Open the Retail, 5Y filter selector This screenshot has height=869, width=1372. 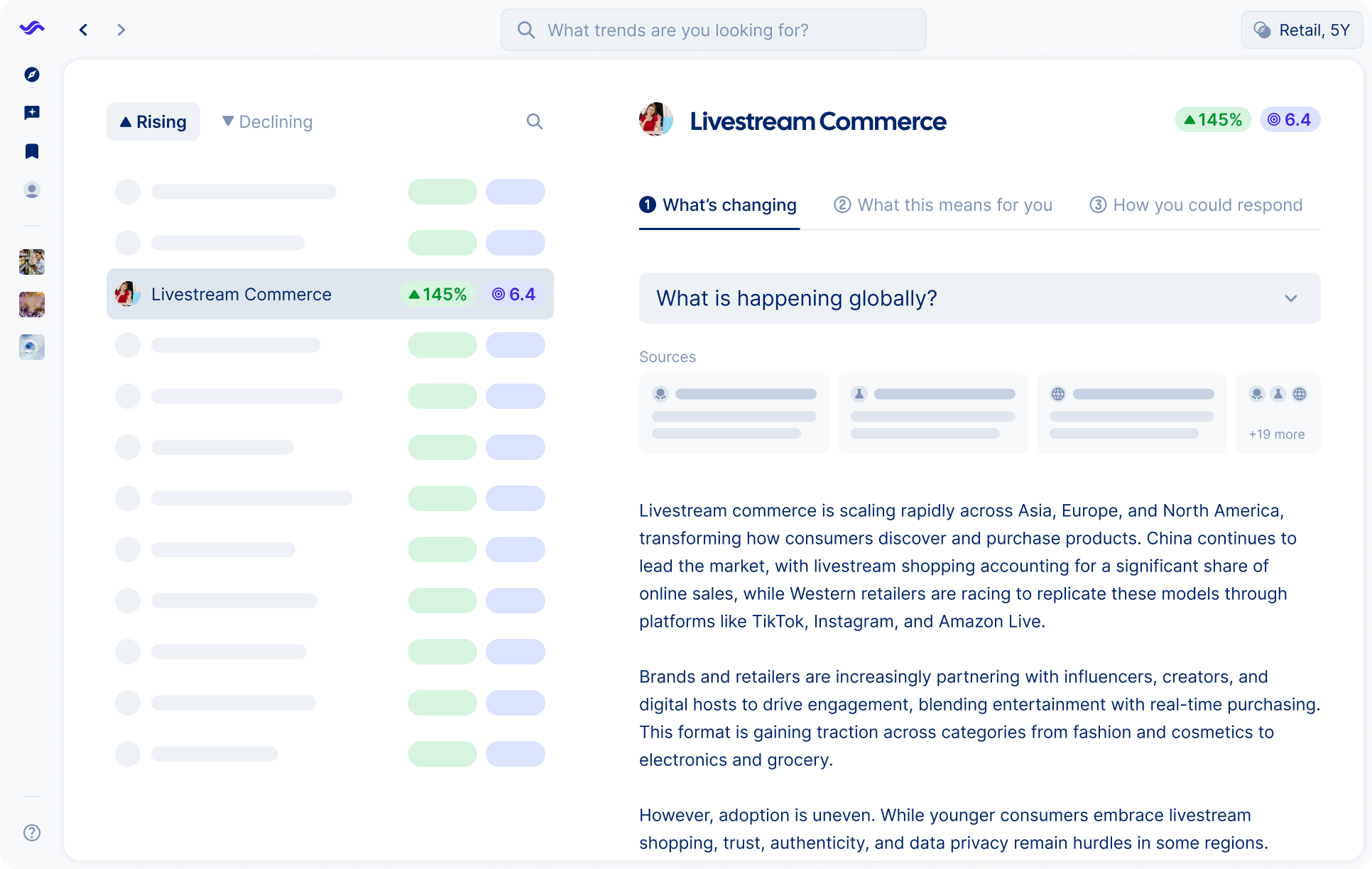tap(1302, 30)
